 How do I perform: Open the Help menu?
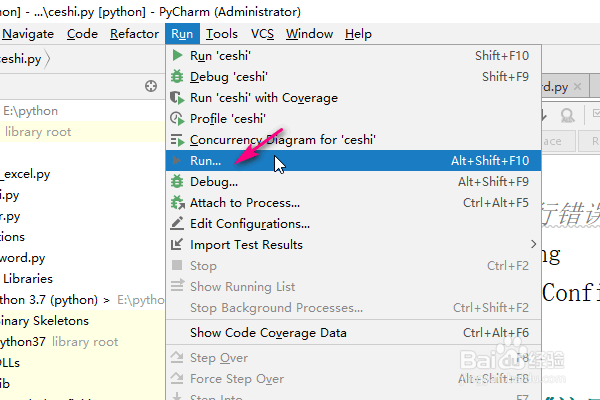(358, 34)
